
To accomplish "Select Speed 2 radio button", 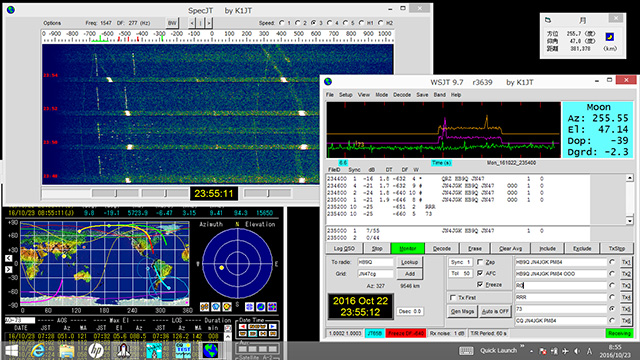I will 298,23.
